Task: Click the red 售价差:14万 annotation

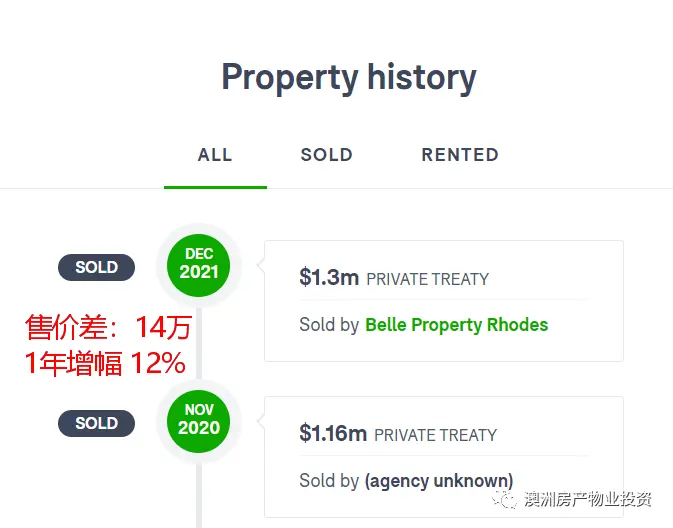Action: [109, 328]
